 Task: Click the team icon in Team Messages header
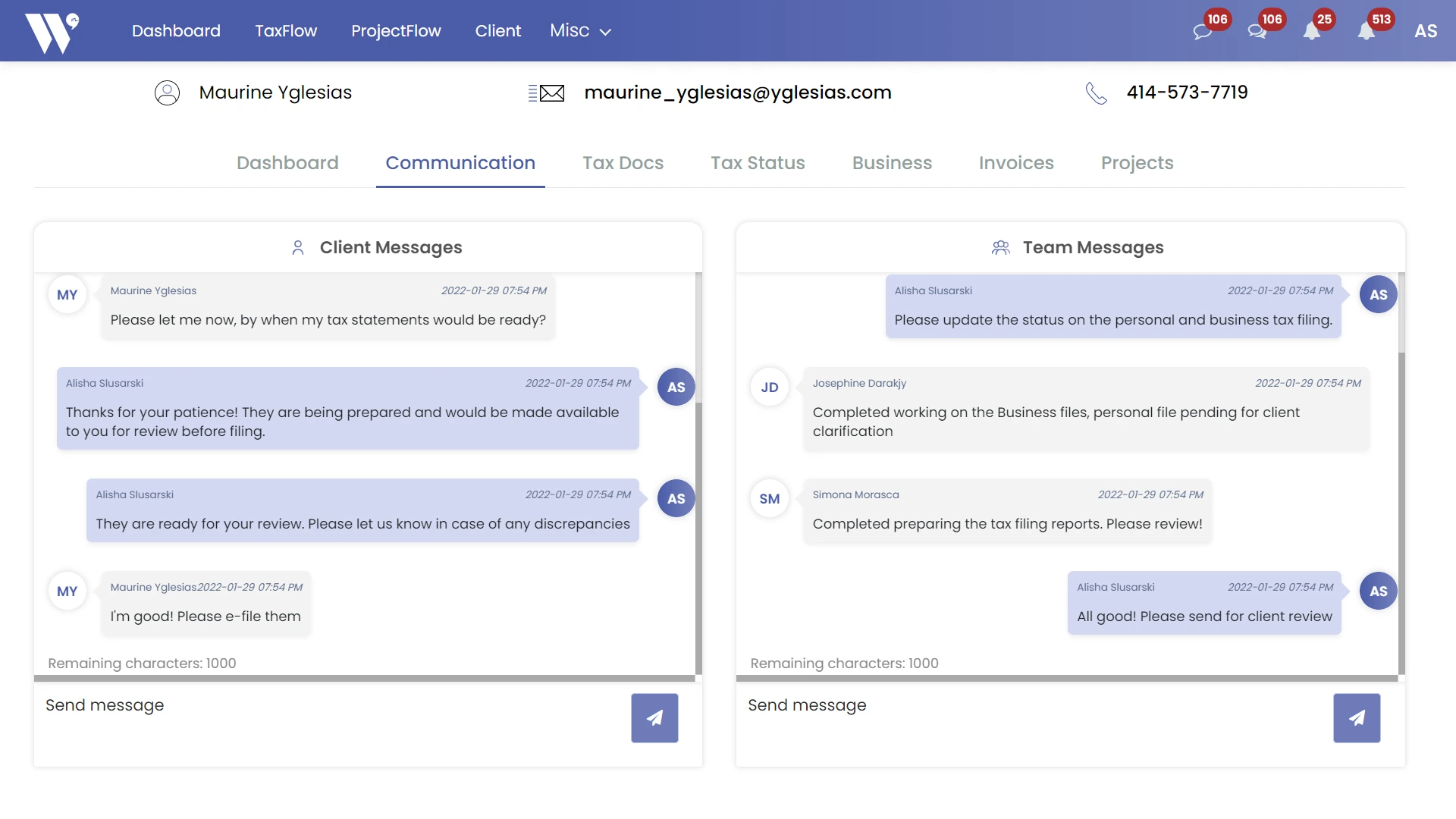click(x=1001, y=247)
